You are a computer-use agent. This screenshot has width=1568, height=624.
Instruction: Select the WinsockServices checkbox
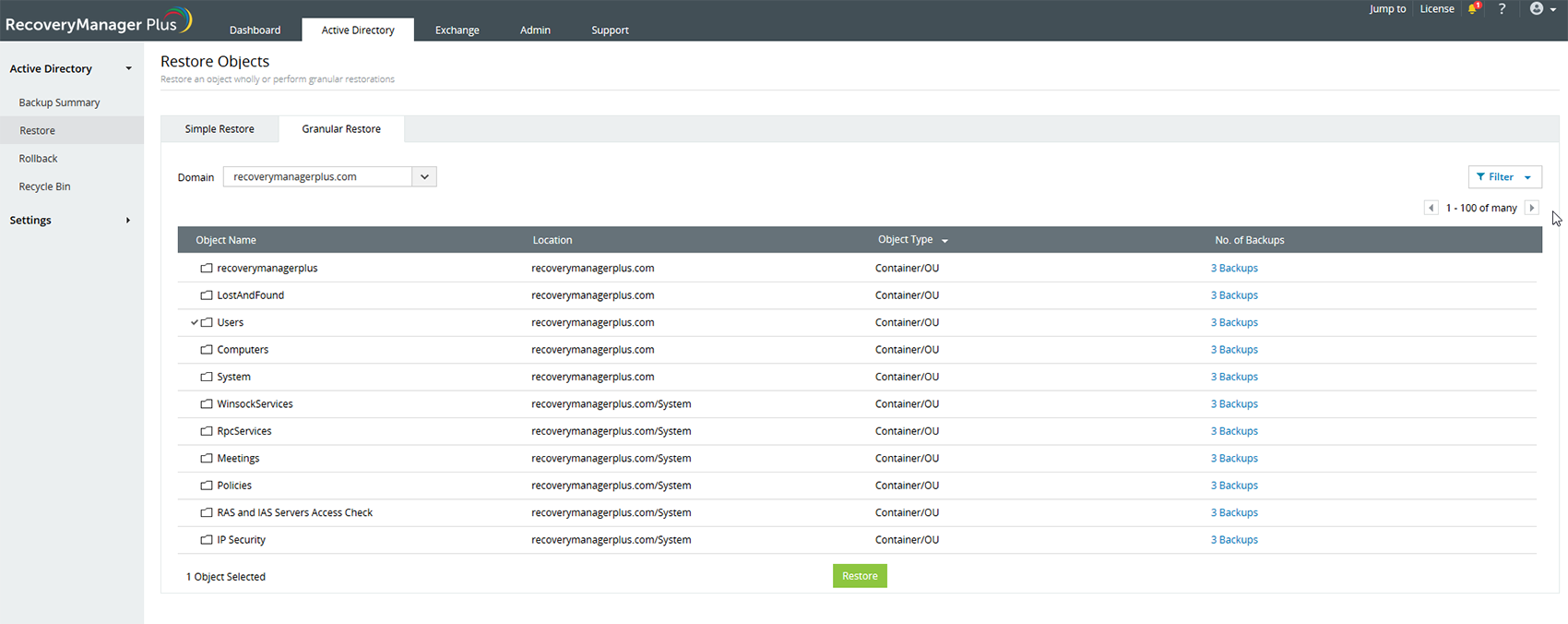207,404
